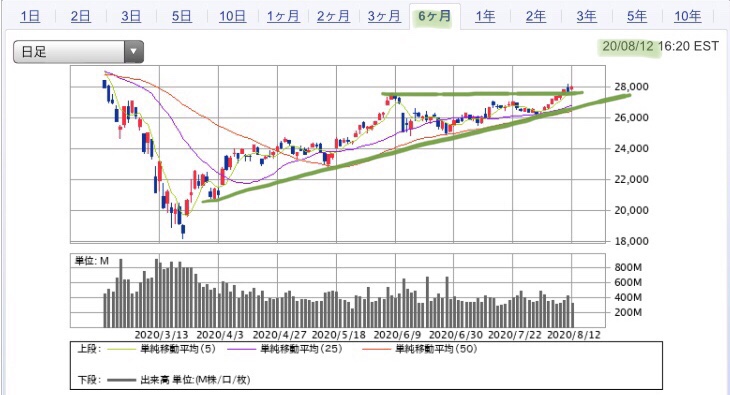Switch to the 2年 range tab
The image size is (730, 395).
536,16
